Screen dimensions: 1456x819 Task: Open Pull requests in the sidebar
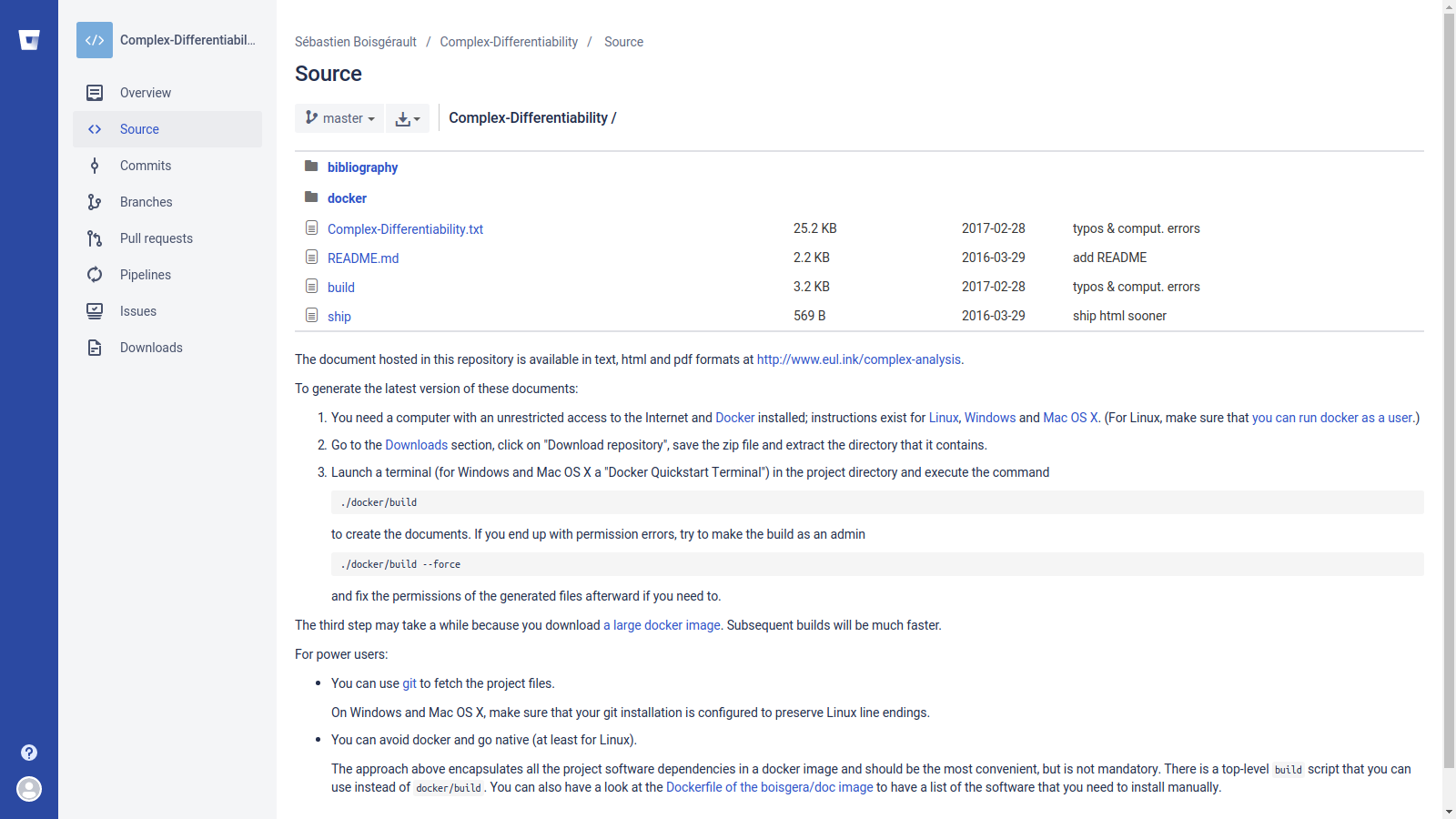167,238
